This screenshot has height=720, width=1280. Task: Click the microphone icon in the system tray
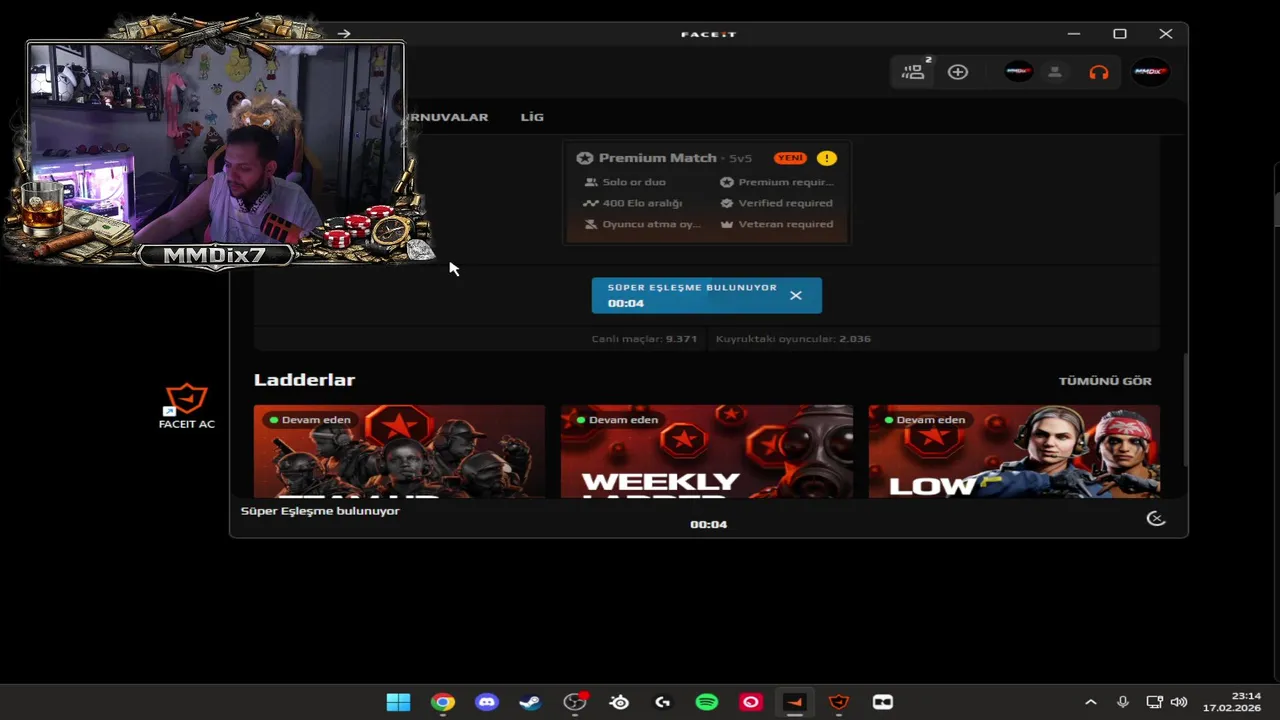tap(1123, 702)
